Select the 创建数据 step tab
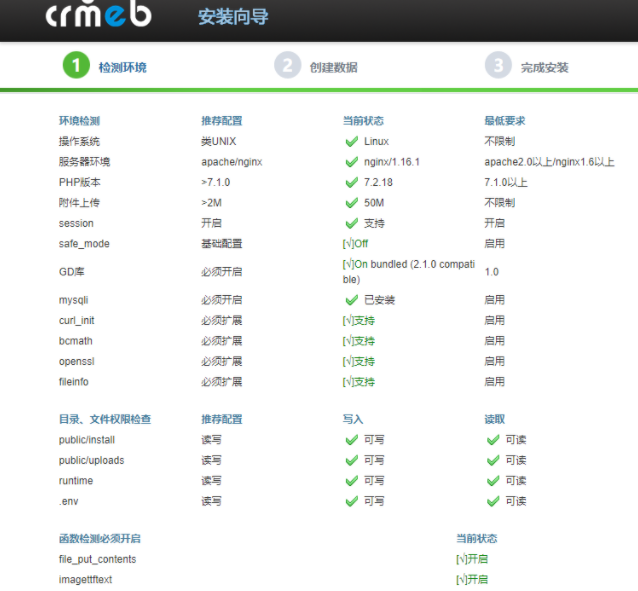The image size is (638, 591). (333, 67)
